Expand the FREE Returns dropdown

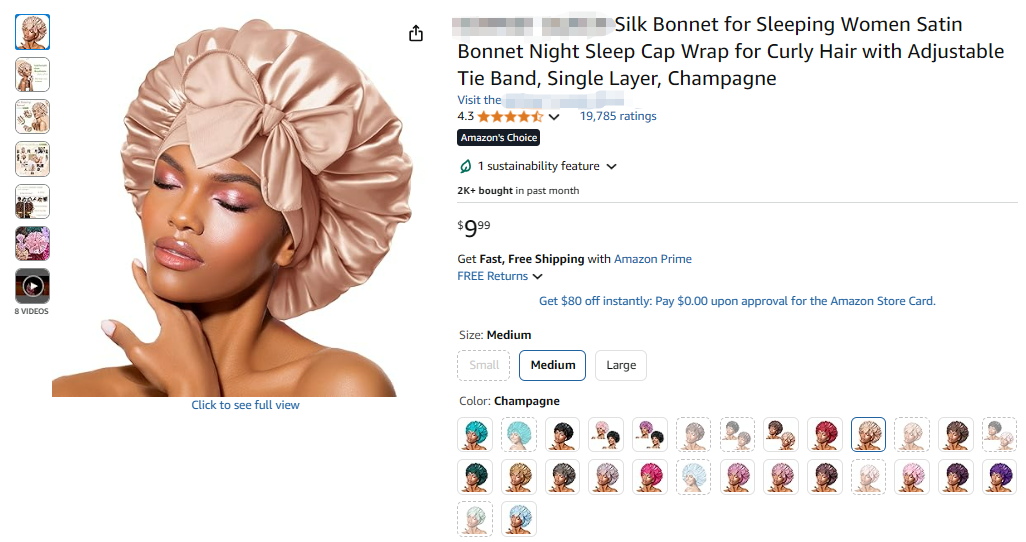pos(538,277)
